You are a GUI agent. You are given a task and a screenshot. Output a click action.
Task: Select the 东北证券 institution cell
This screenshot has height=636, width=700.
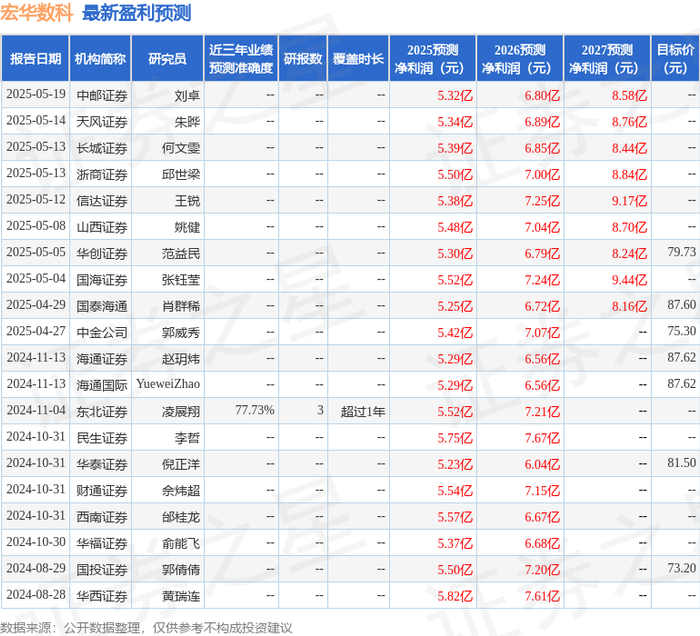coord(102,411)
